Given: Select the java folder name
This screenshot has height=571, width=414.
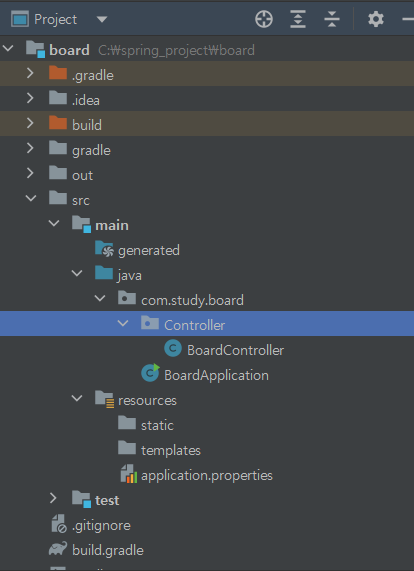Looking at the screenshot, I should pos(130,276).
